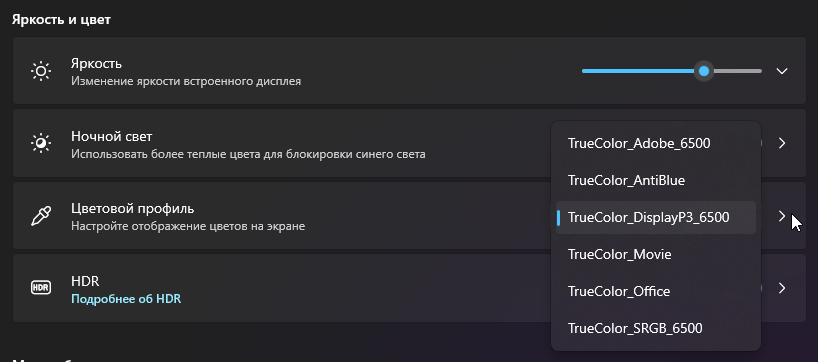Click the Ночной свет row title

[x=112, y=137]
